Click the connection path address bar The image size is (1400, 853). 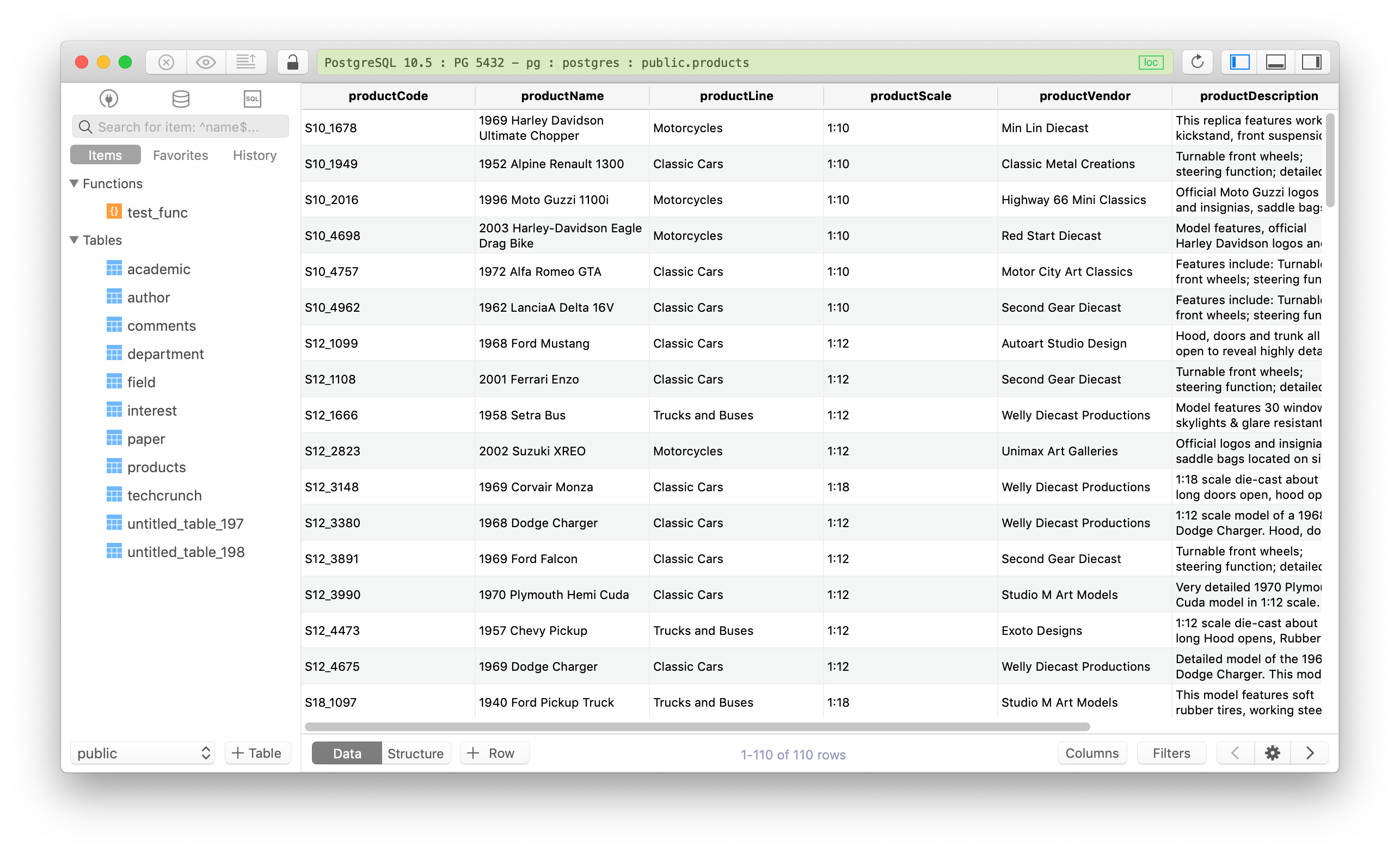pyautogui.click(x=744, y=63)
